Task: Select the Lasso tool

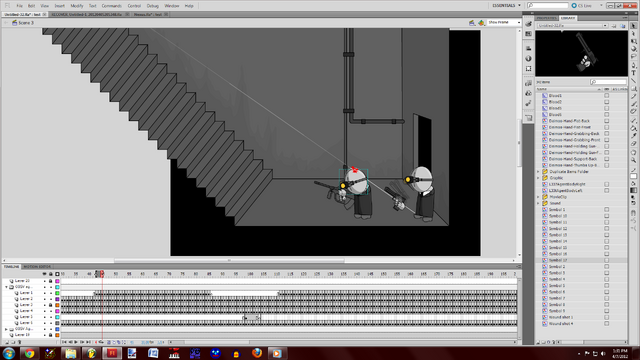Action: tap(633, 57)
